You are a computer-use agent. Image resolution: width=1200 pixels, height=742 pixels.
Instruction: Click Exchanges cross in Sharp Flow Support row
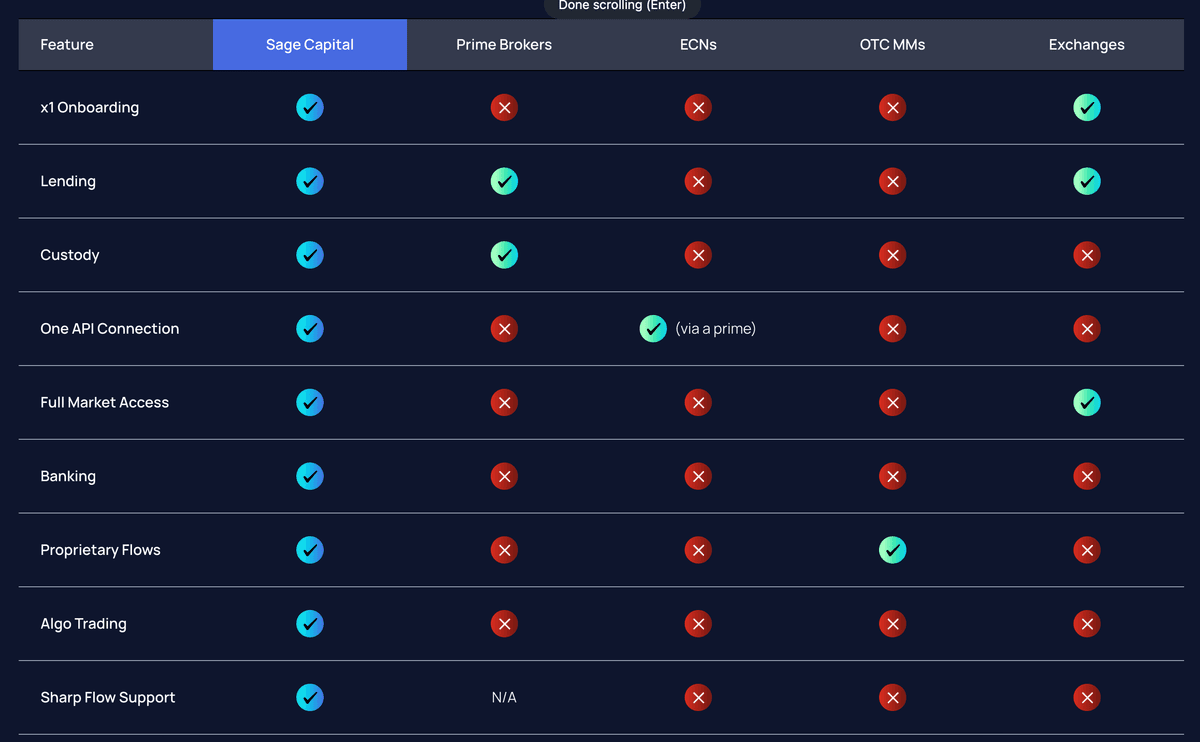click(1087, 697)
